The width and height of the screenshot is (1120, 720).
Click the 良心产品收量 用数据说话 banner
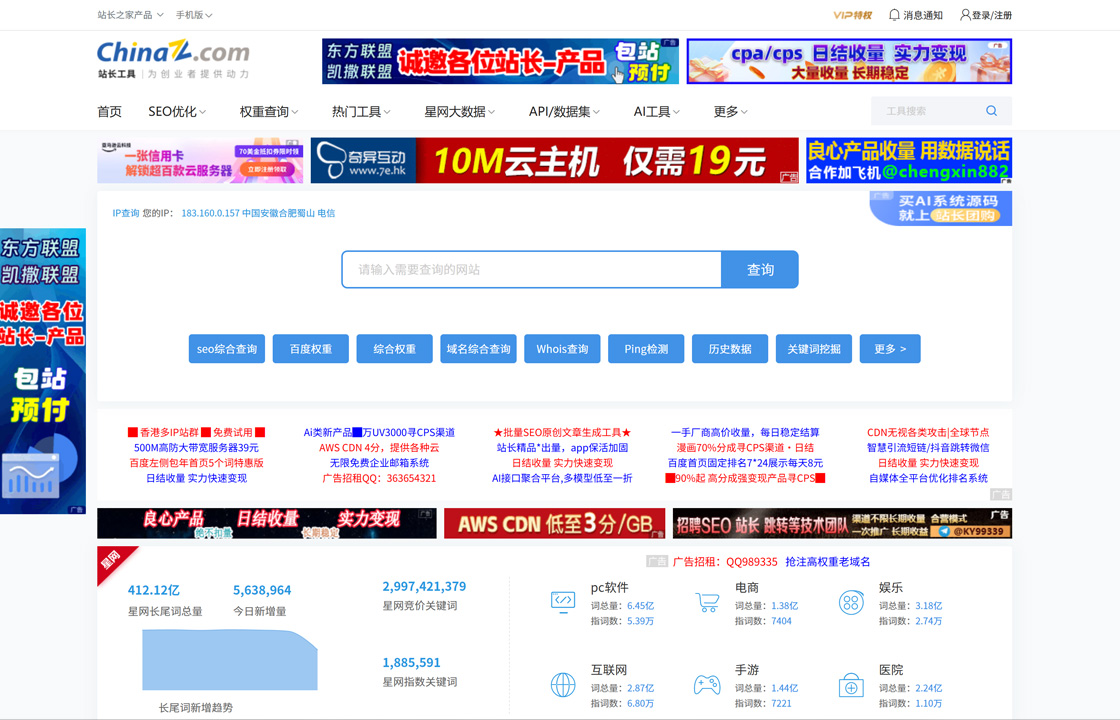tap(909, 161)
